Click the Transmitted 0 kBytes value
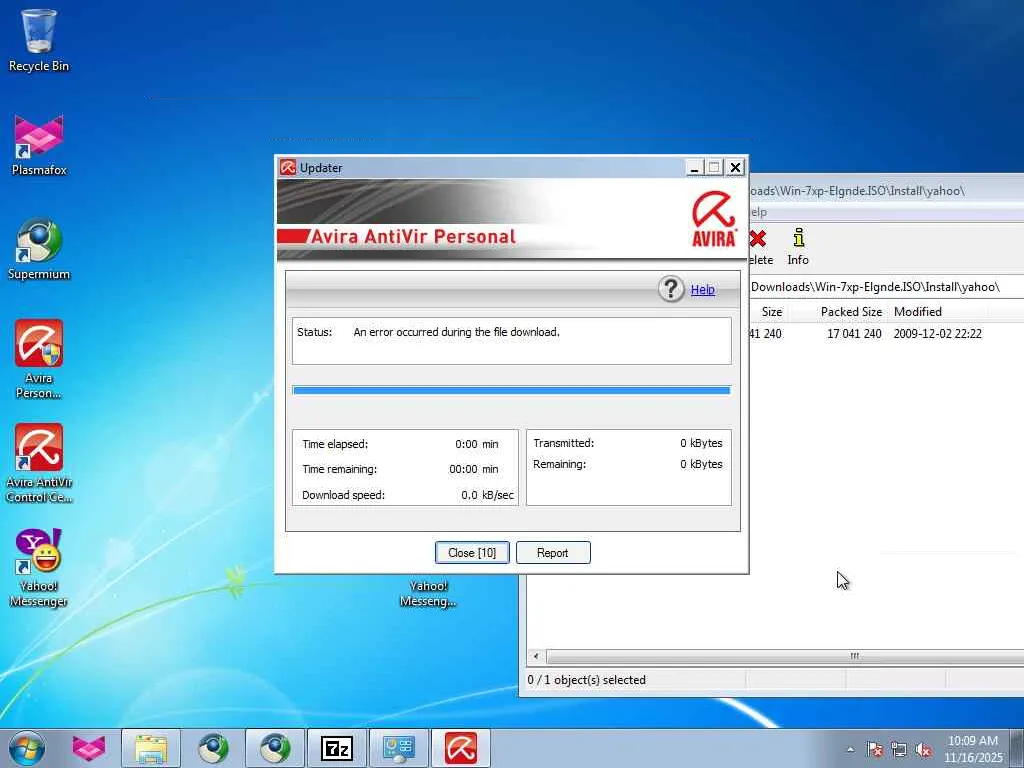Viewport: 1024px width, 768px height. [x=701, y=443]
